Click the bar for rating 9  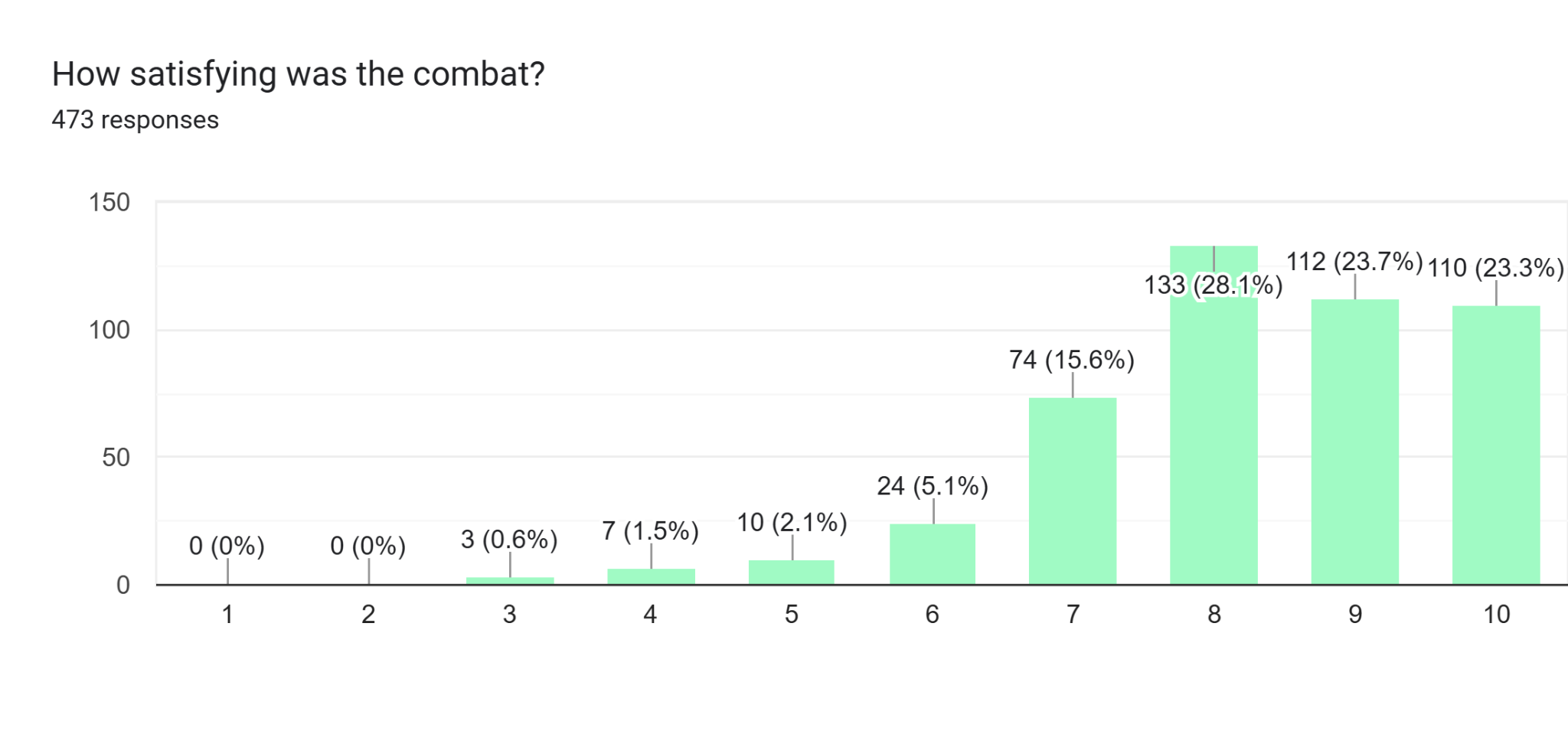(1354, 442)
